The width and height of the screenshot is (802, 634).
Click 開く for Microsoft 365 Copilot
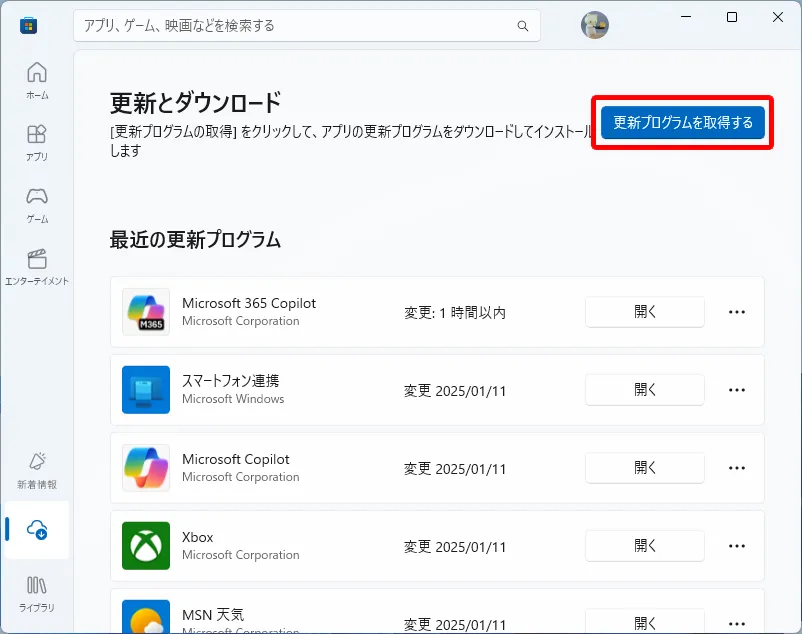point(645,312)
